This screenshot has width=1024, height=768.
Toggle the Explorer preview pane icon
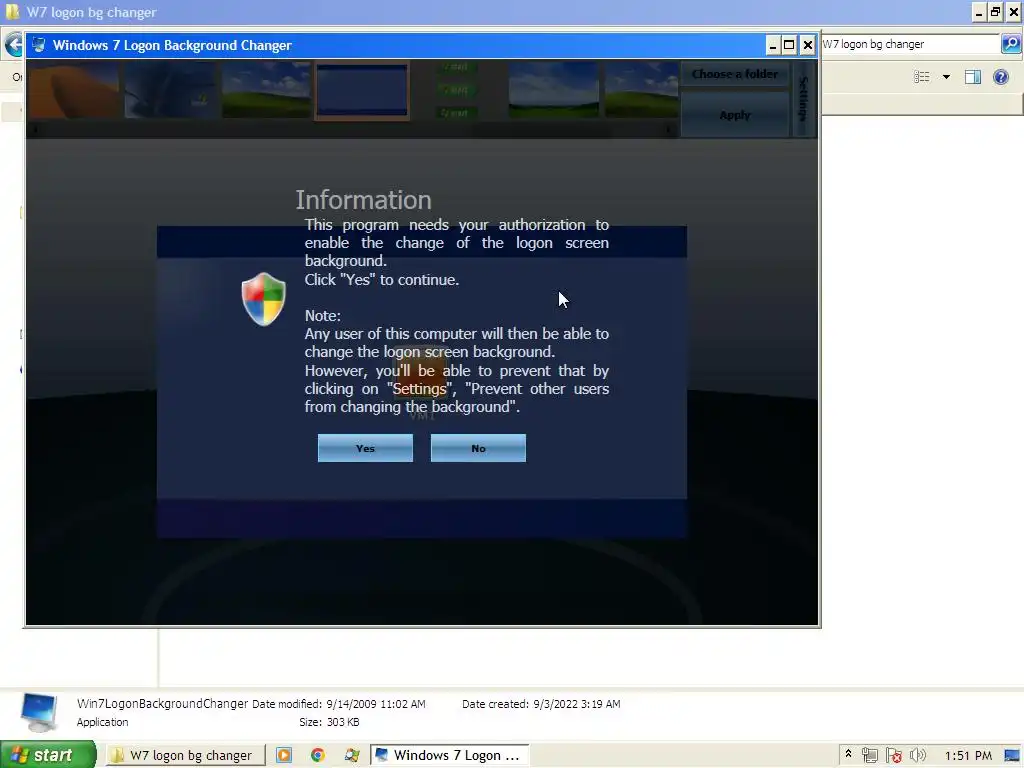[x=973, y=77]
